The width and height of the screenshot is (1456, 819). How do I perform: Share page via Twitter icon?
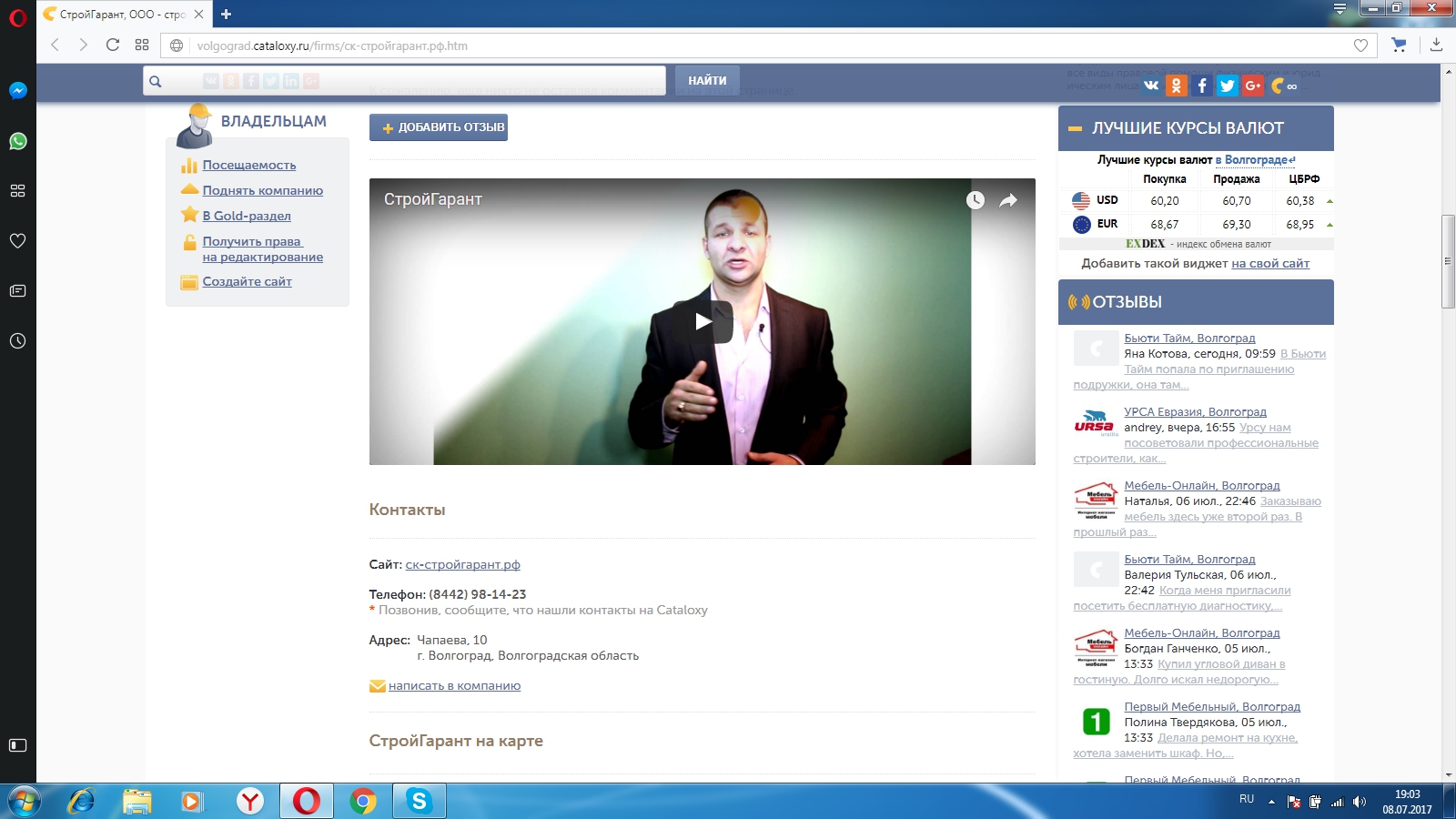tap(1227, 86)
